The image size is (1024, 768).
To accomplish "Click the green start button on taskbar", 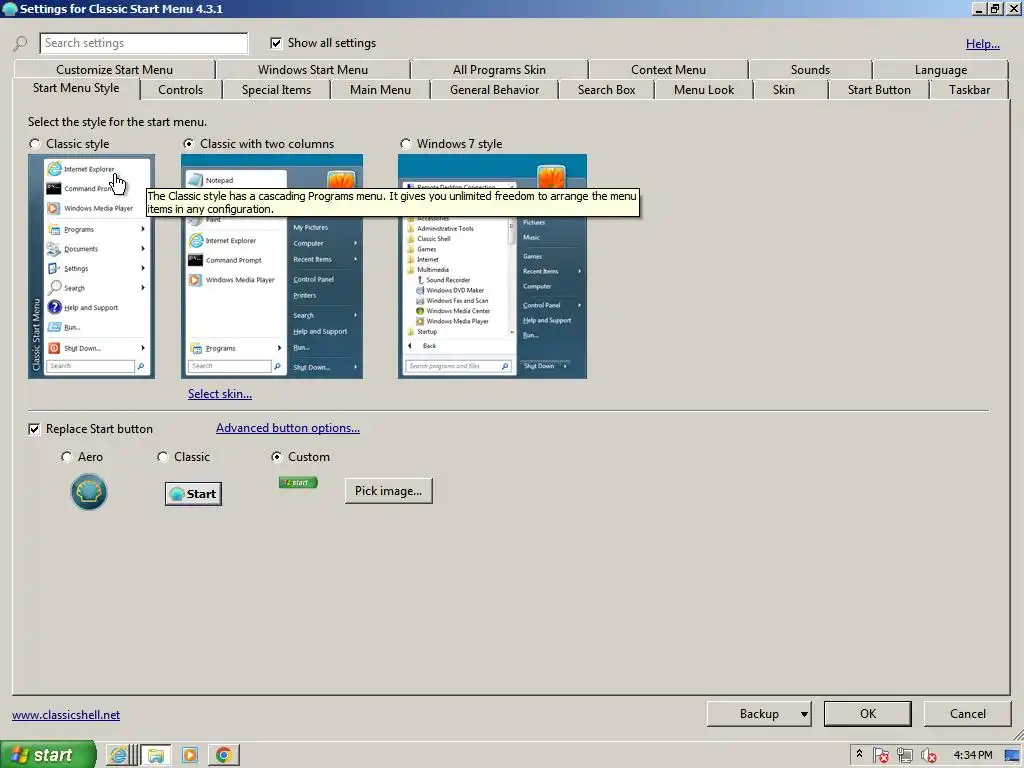I will 48,755.
